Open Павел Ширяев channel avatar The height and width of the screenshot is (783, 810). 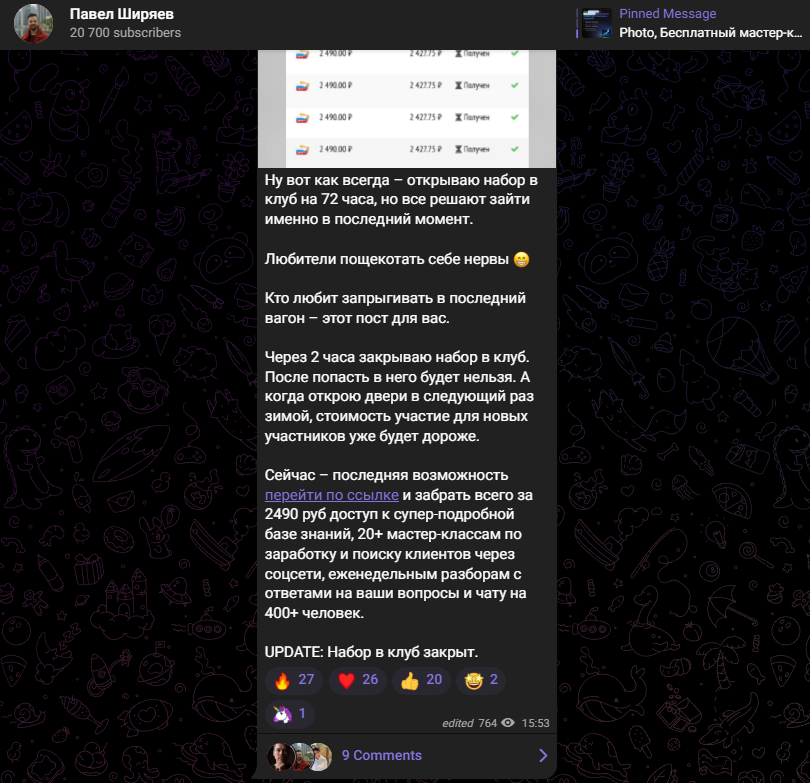point(33,23)
